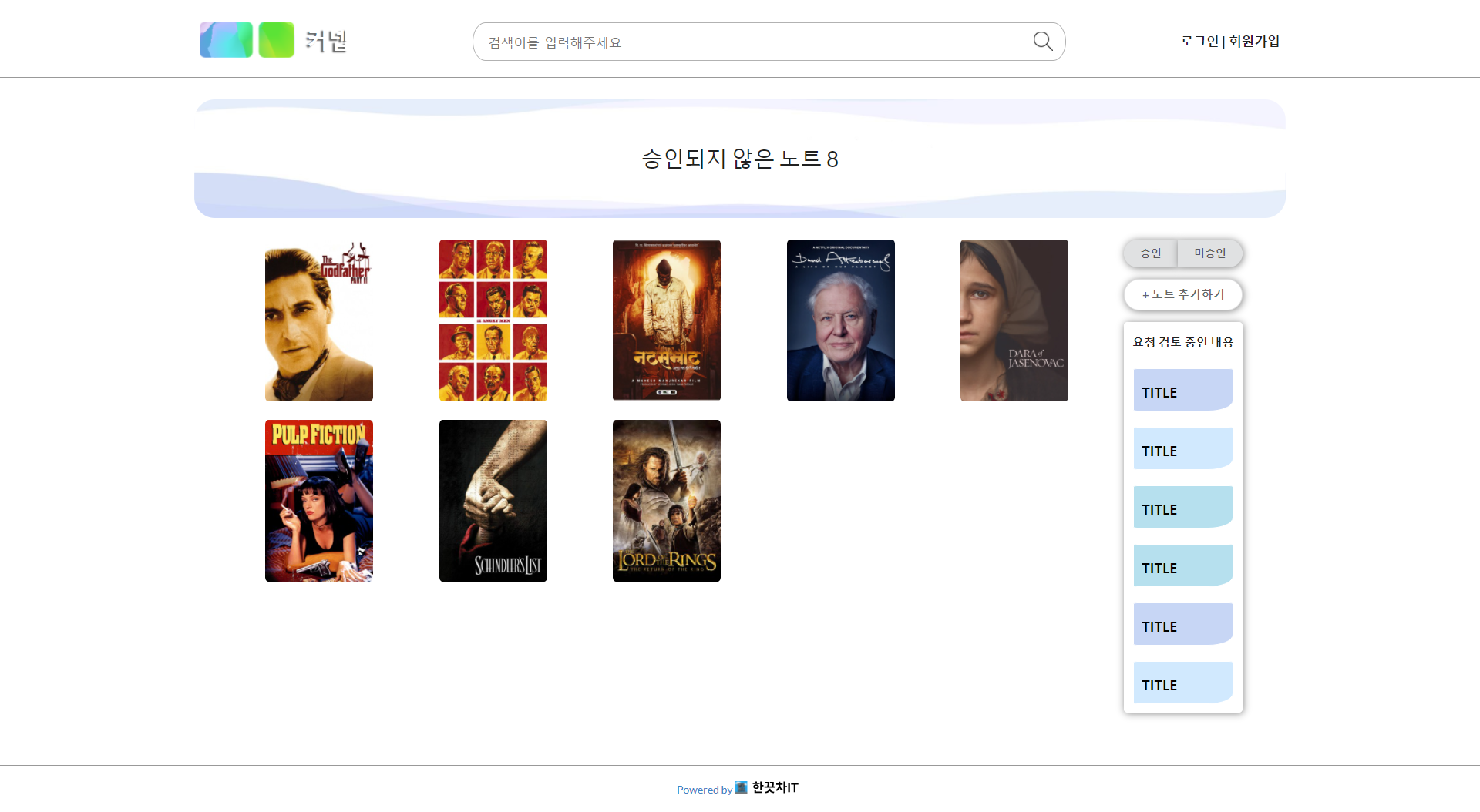1480x812 pixels.
Task: Open the fifth TITLE card in the review list
Action: (1183, 624)
